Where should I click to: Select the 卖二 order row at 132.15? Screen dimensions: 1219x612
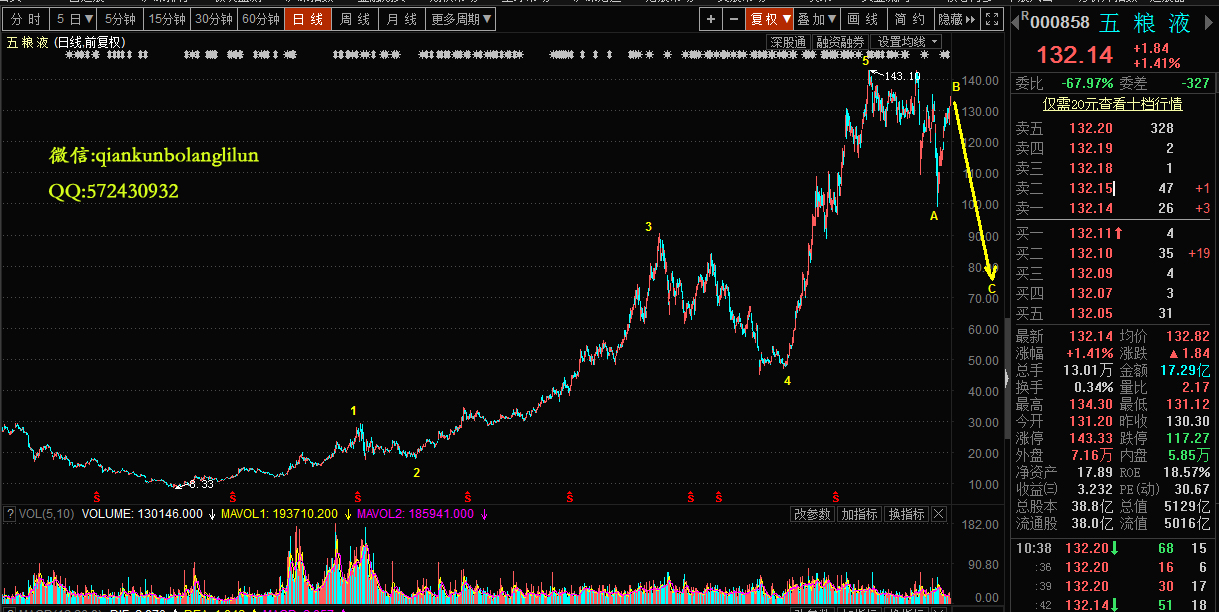1114,188
